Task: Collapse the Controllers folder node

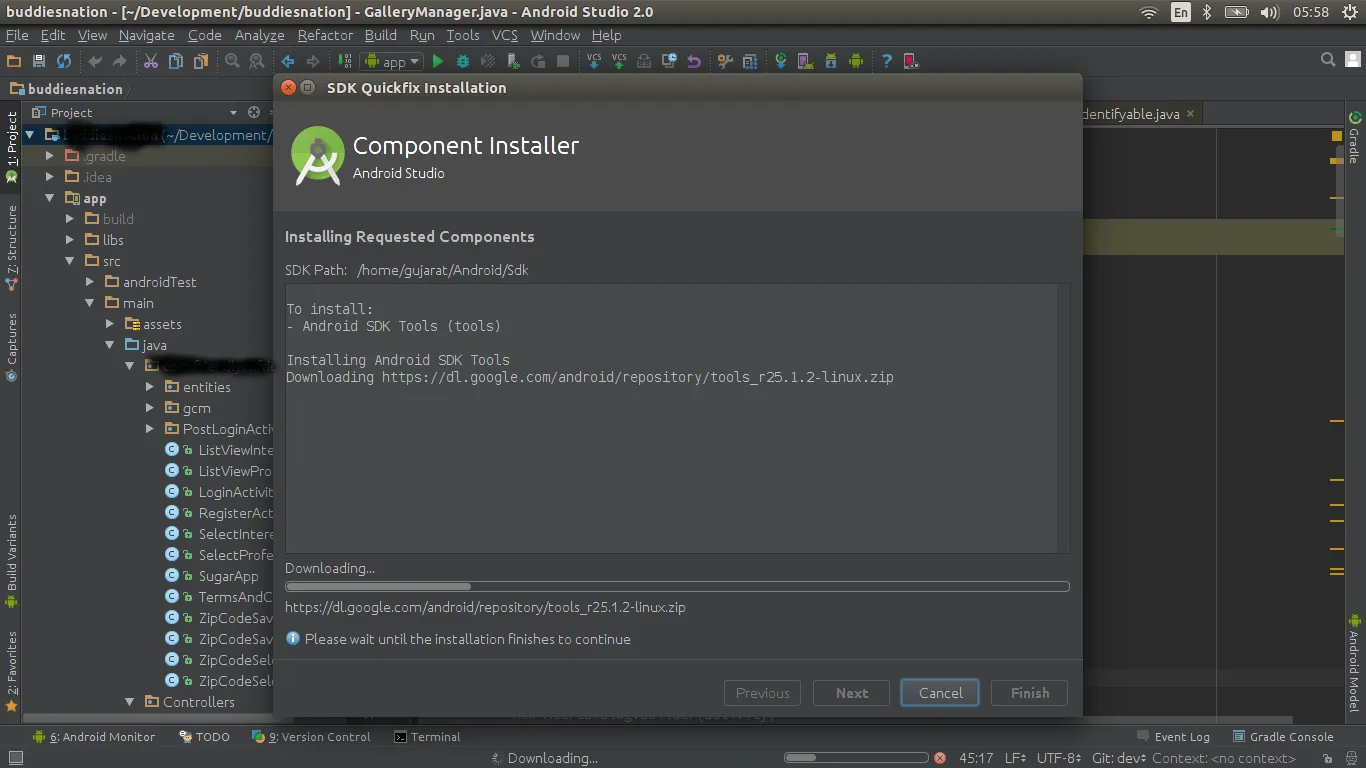Action: tap(130, 702)
